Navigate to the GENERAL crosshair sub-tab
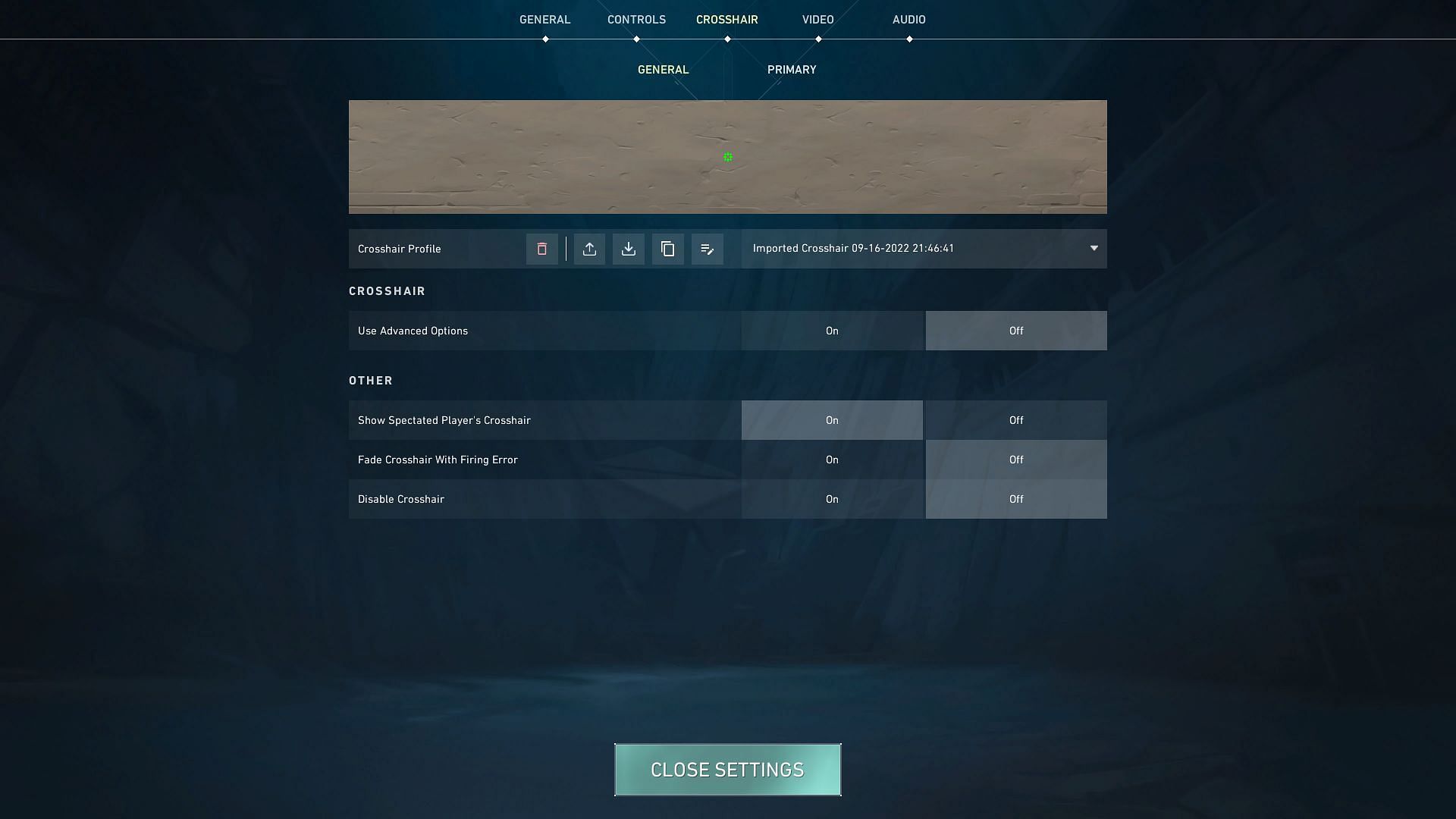 coord(663,69)
